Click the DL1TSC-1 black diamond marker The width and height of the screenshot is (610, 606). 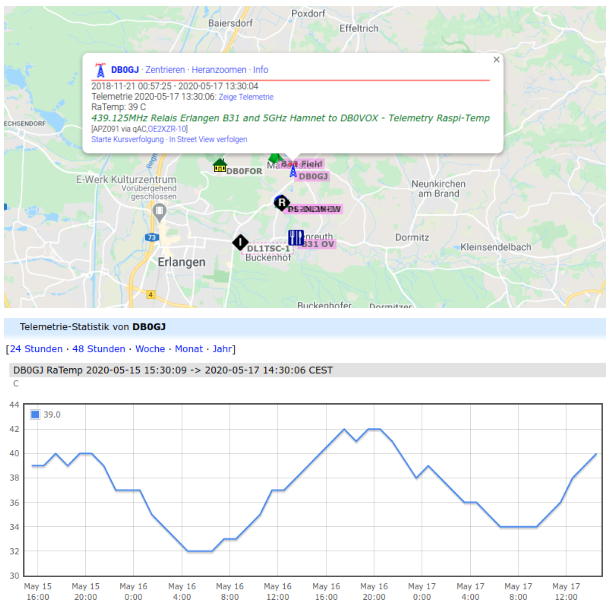pos(239,242)
